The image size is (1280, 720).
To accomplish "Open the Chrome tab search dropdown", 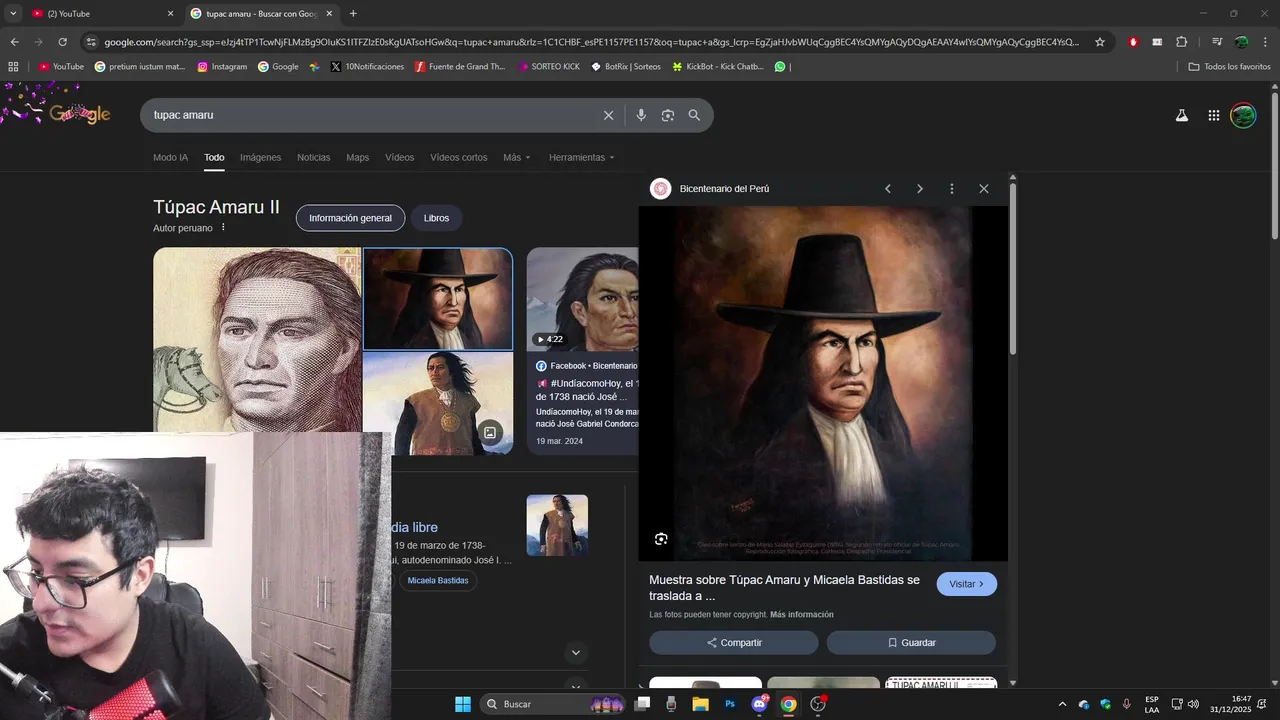I will (13, 14).
